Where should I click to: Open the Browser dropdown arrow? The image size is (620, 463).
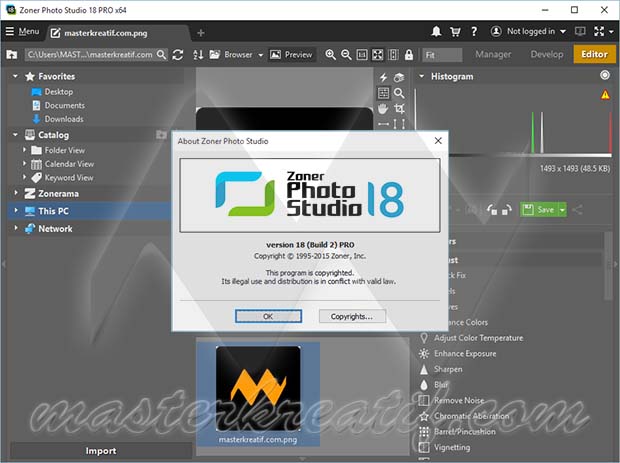261,55
